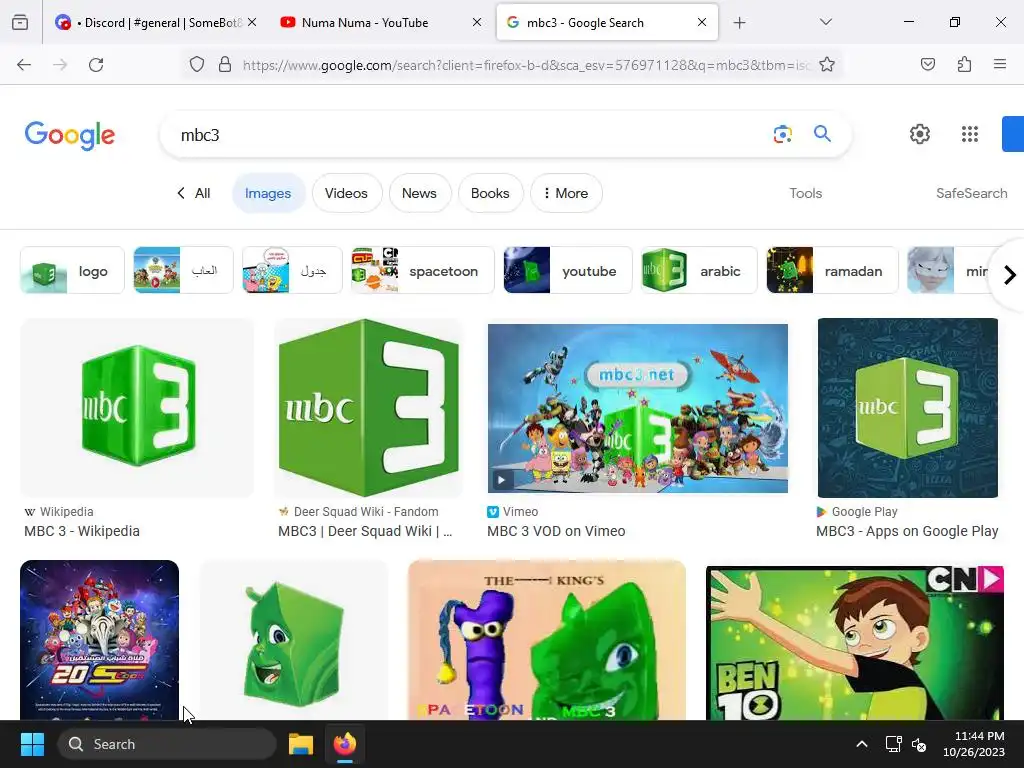Show hidden system tray icons
The width and height of the screenshot is (1024, 768).
pos(862,744)
